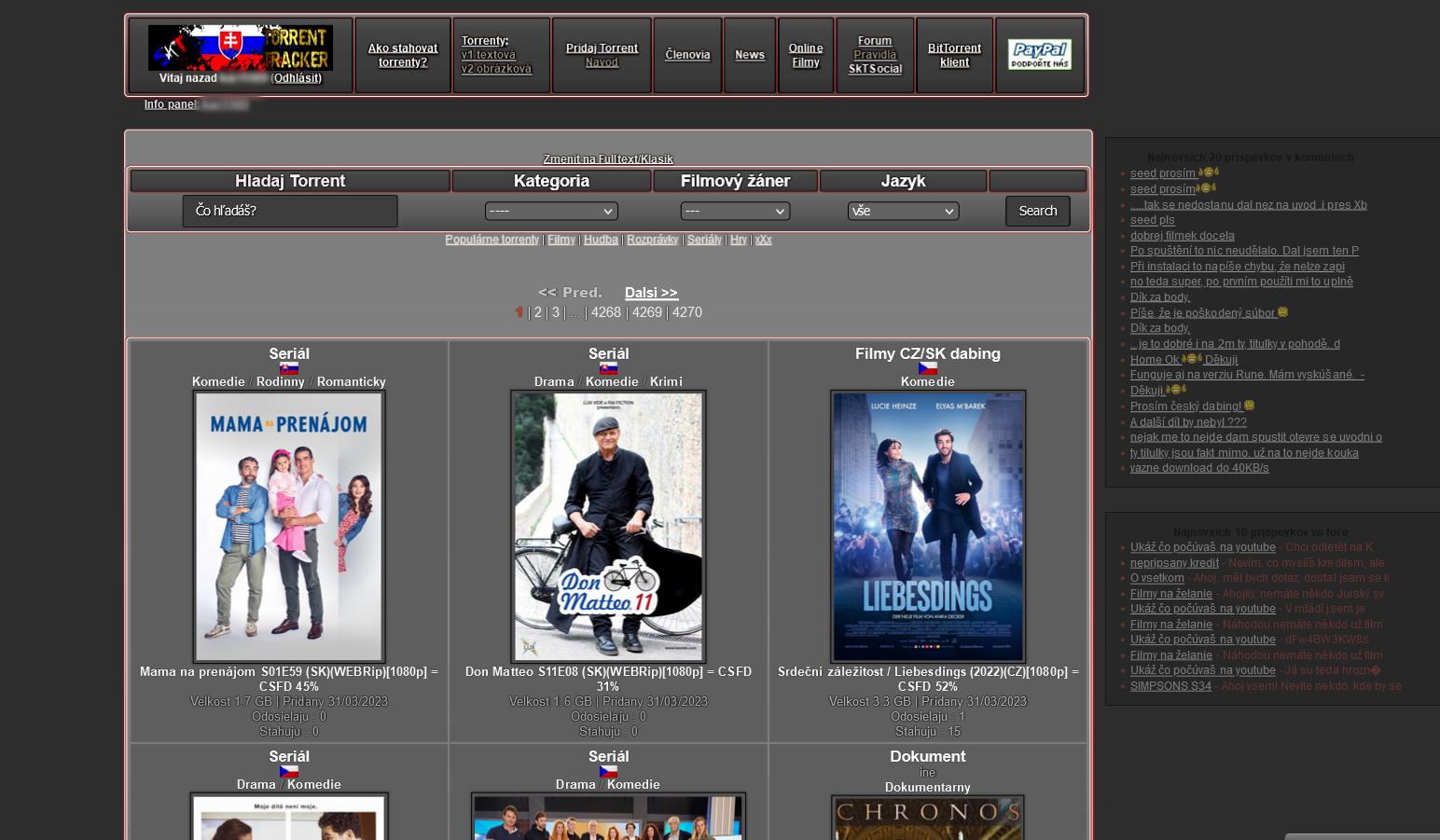Open 'Don Matteo 11' poster thumbnail
Viewport: 1440px width, 840px height.
608,527
